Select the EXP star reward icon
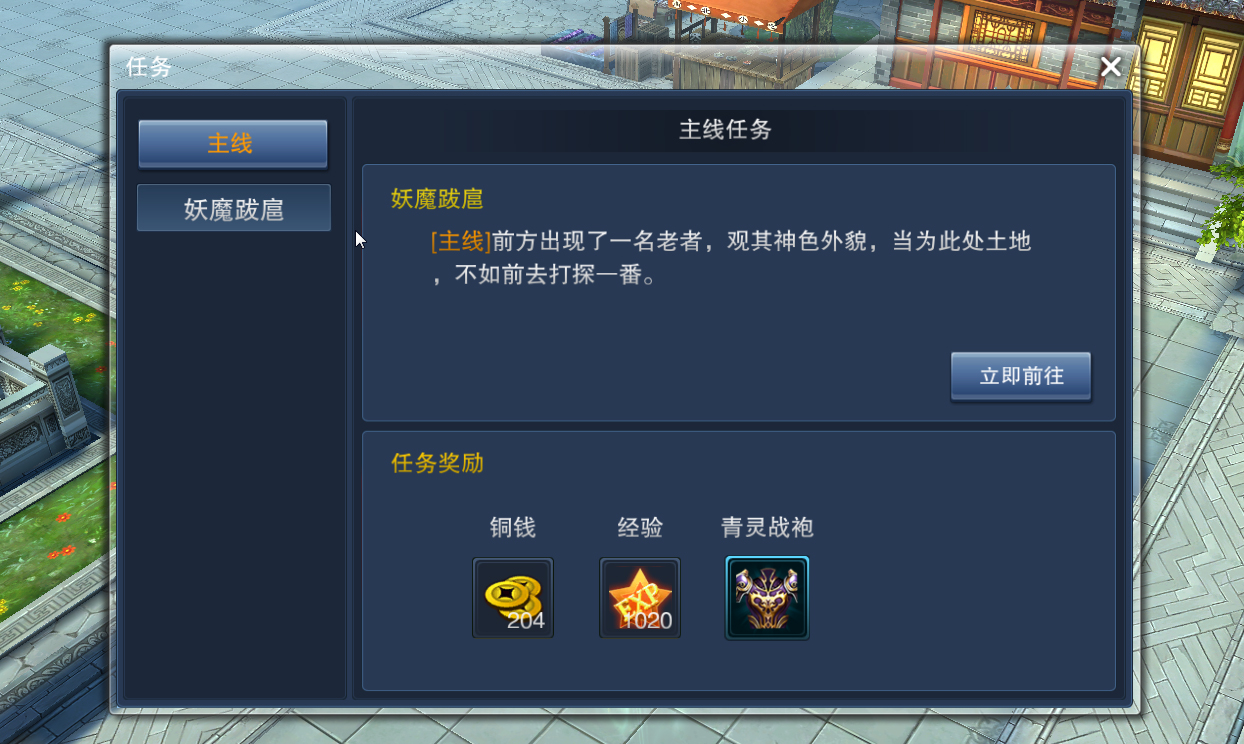The height and width of the screenshot is (744, 1244). (640, 598)
